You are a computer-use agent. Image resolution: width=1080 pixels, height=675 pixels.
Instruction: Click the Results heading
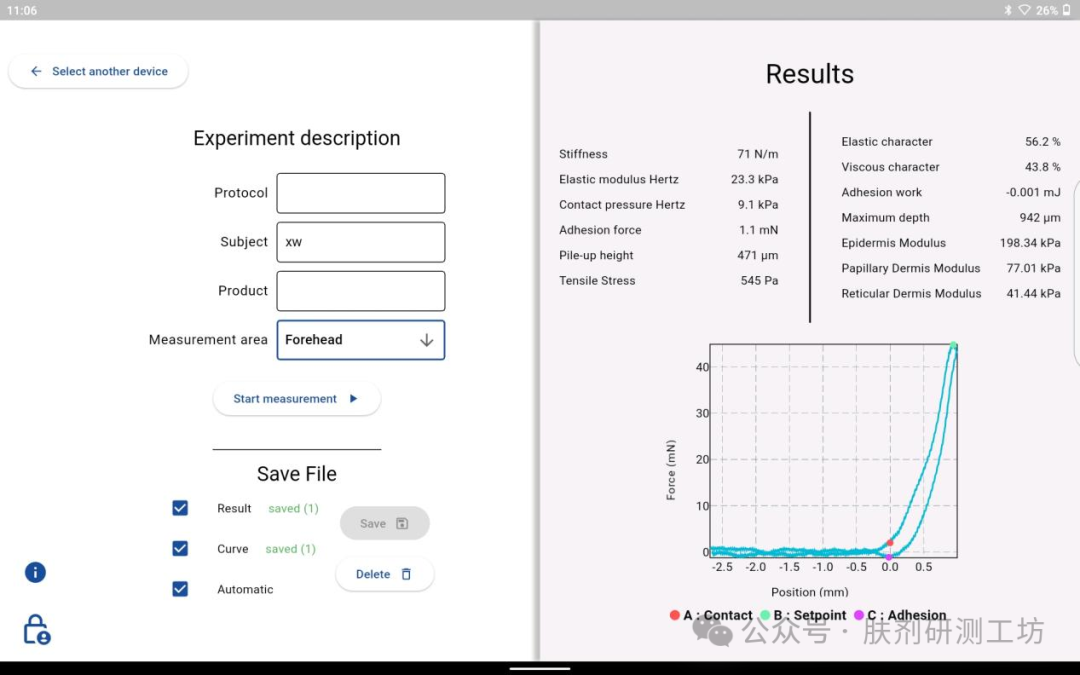click(x=810, y=74)
